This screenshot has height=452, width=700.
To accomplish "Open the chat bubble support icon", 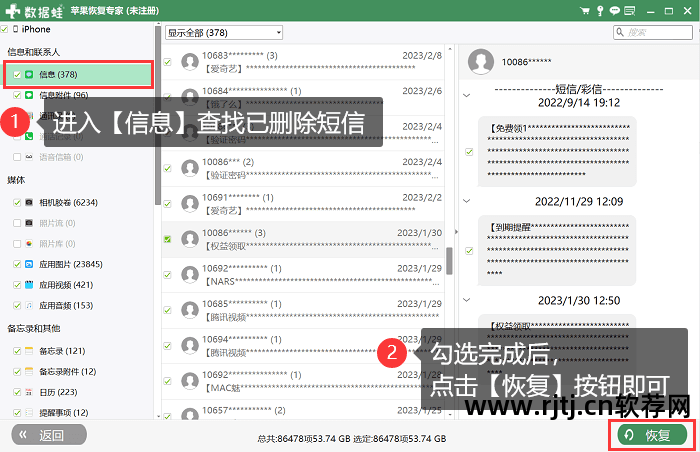I will [x=615, y=11].
